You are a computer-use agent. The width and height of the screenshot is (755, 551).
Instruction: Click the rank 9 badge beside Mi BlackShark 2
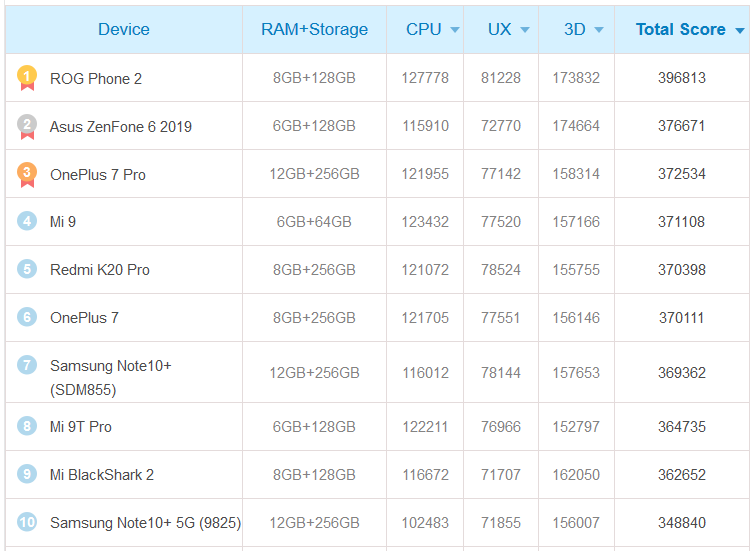click(x=27, y=474)
